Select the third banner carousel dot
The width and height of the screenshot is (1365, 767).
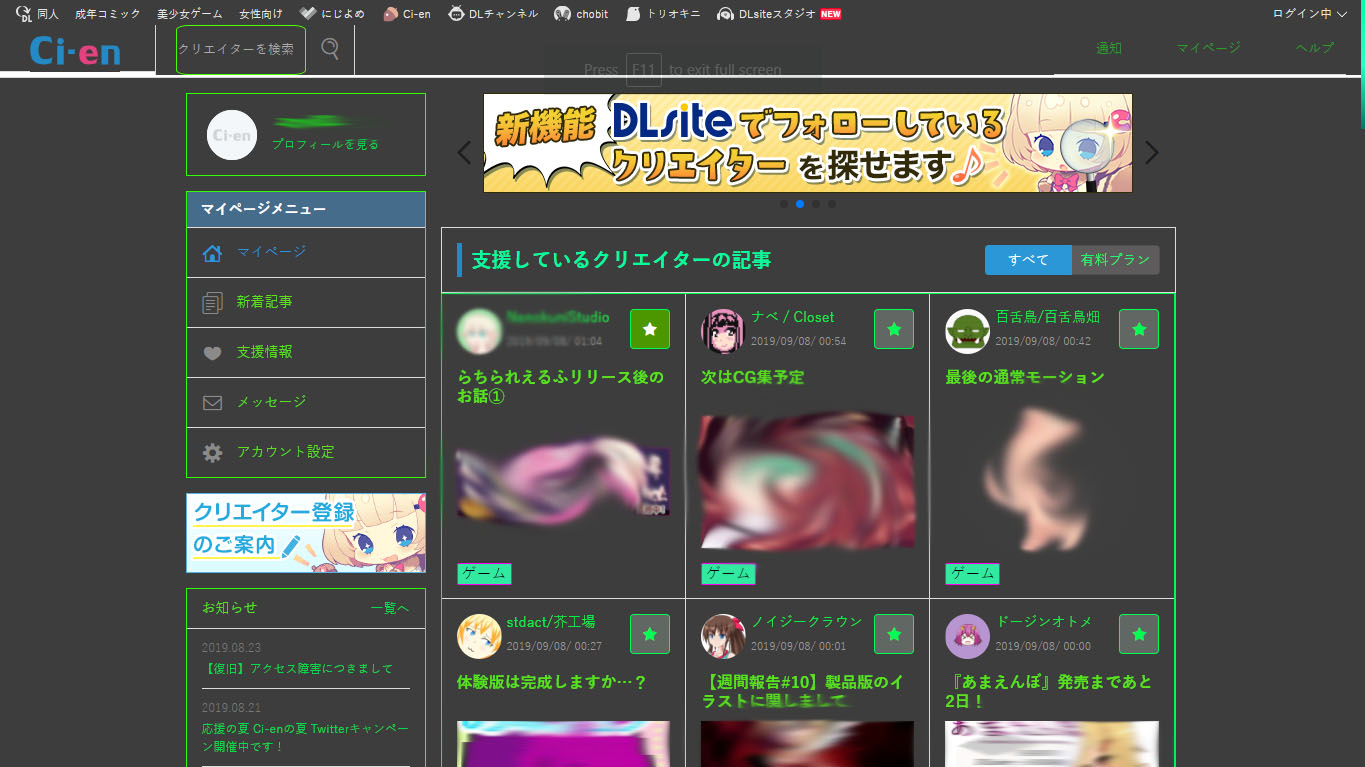pyautogui.click(x=816, y=204)
